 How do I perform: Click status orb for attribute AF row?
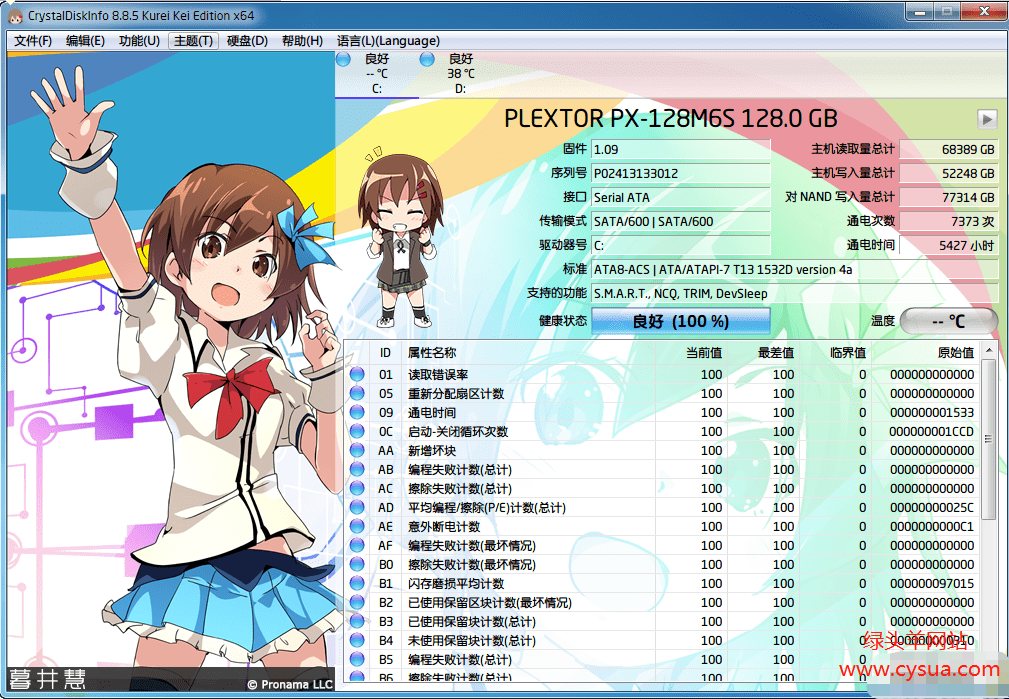pos(357,545)
